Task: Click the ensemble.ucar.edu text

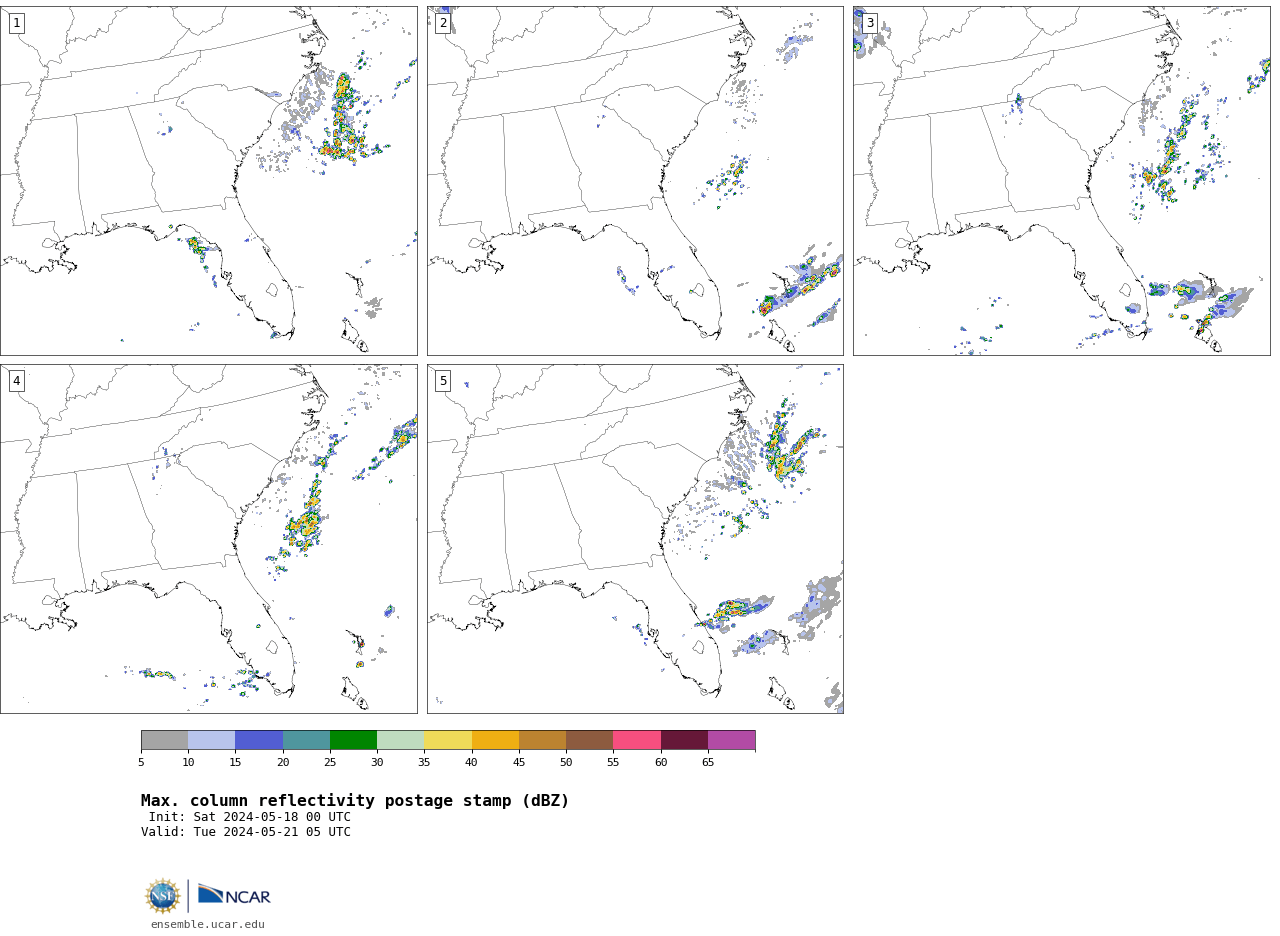Action: point(208,924)
